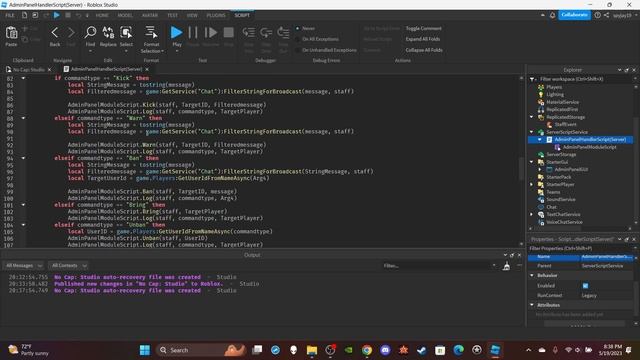
Task: Fold the code block at line 82
Action: click(x=23, y=78)
